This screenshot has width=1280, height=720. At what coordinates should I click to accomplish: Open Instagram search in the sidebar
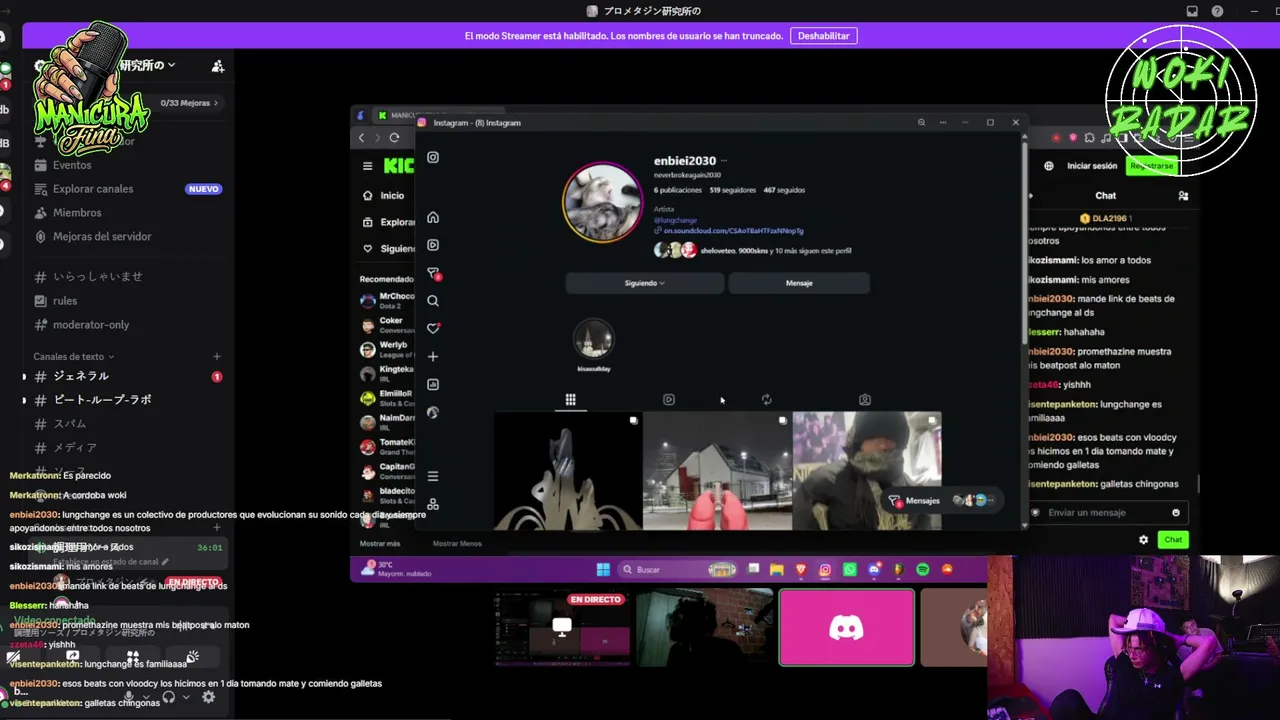[x=433, y=301]
